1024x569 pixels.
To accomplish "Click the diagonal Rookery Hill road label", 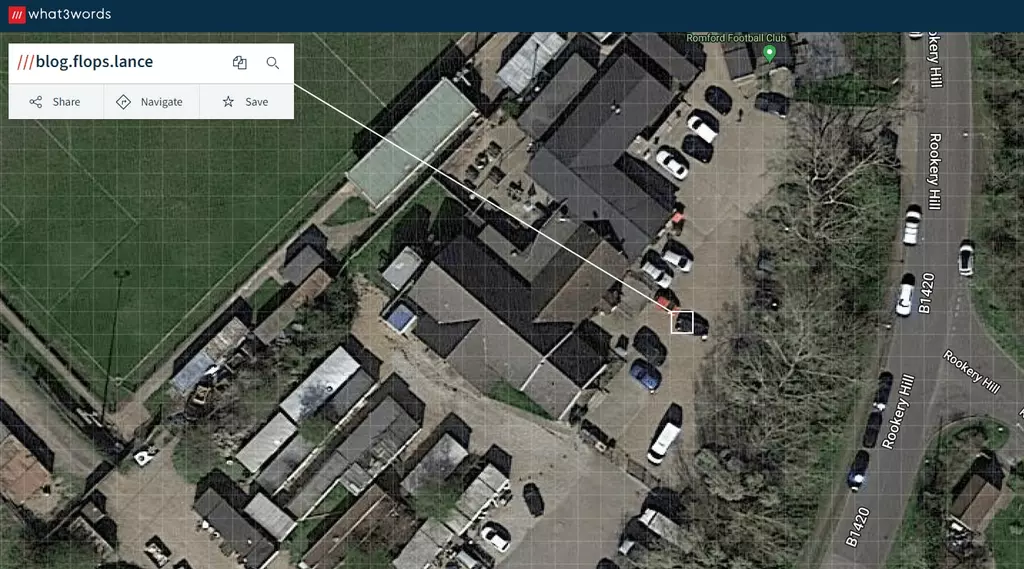I will 972,372.
